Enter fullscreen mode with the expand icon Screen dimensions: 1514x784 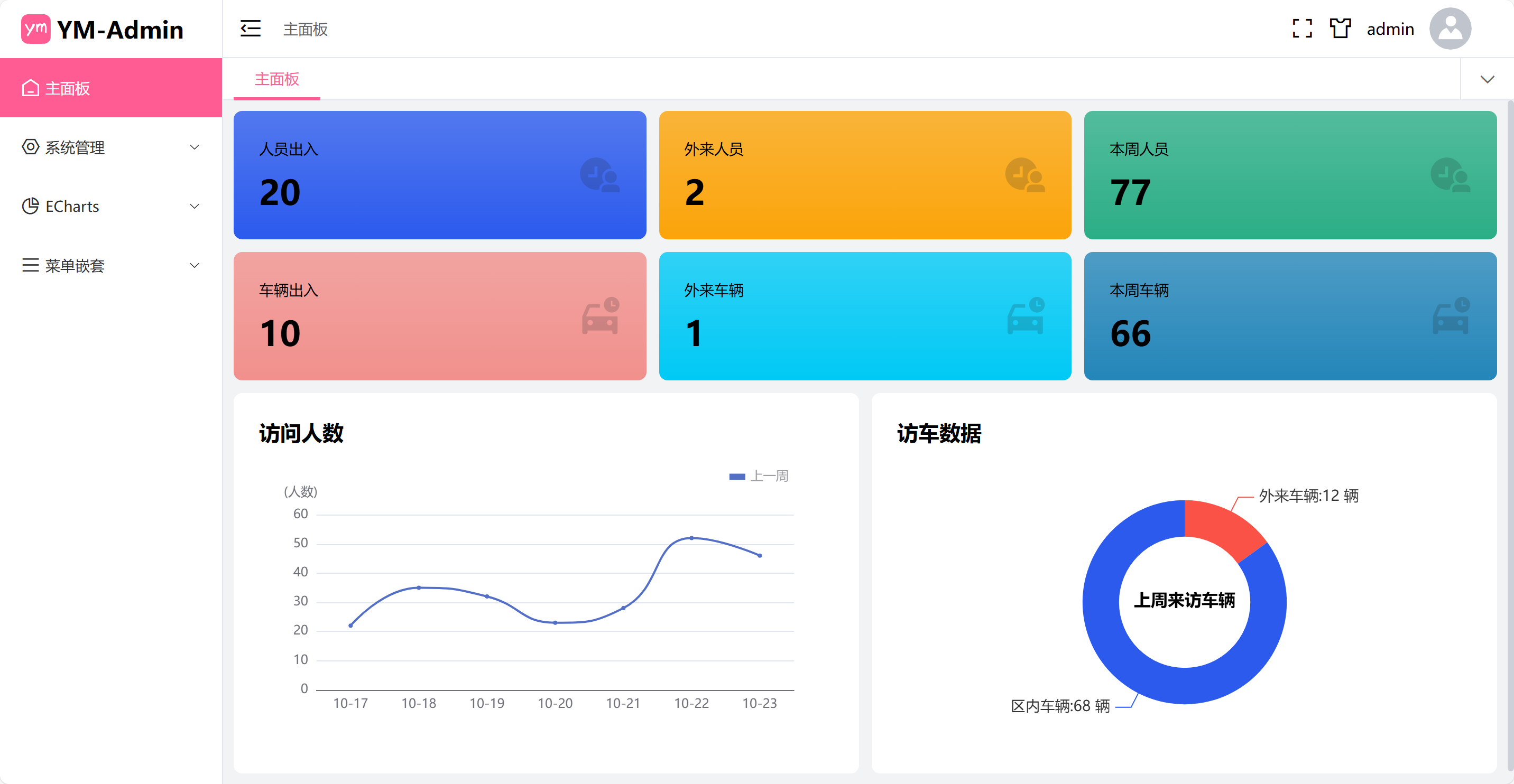pos(1302,29)
